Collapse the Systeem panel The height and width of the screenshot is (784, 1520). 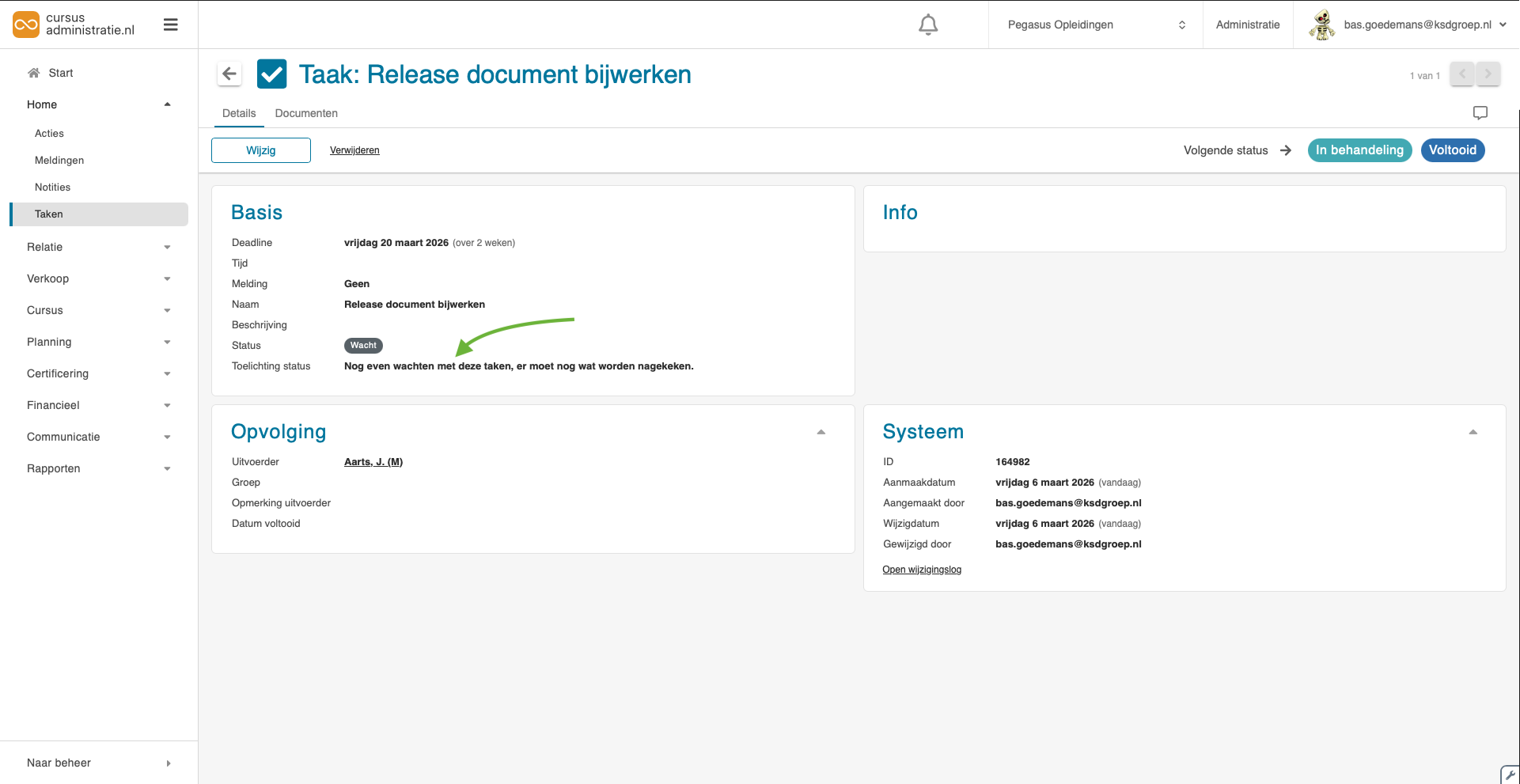coord(1473,432)
